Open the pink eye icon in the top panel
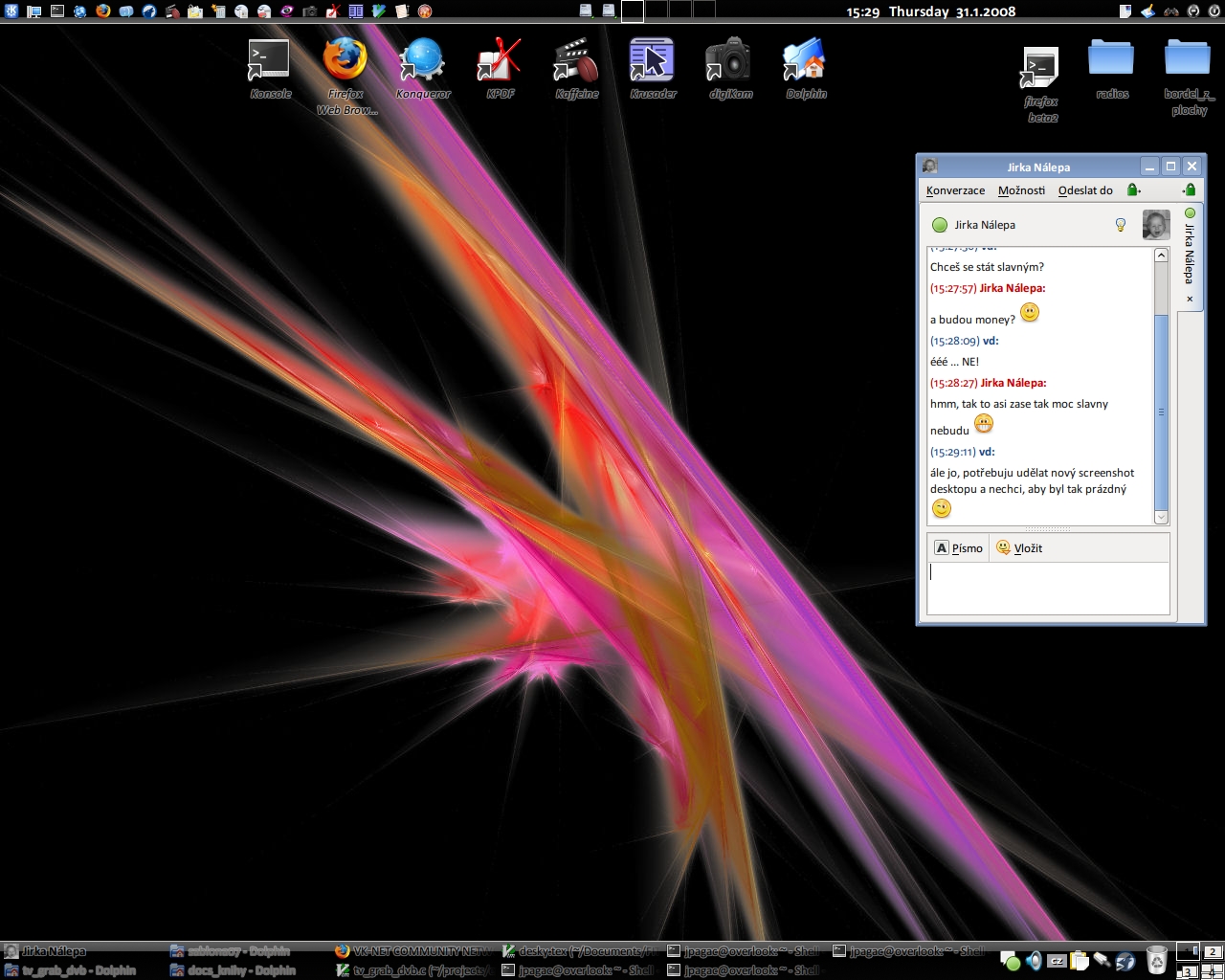This screenshot has height=980, width=1225. pyautogui.click(x=287, y=11)
